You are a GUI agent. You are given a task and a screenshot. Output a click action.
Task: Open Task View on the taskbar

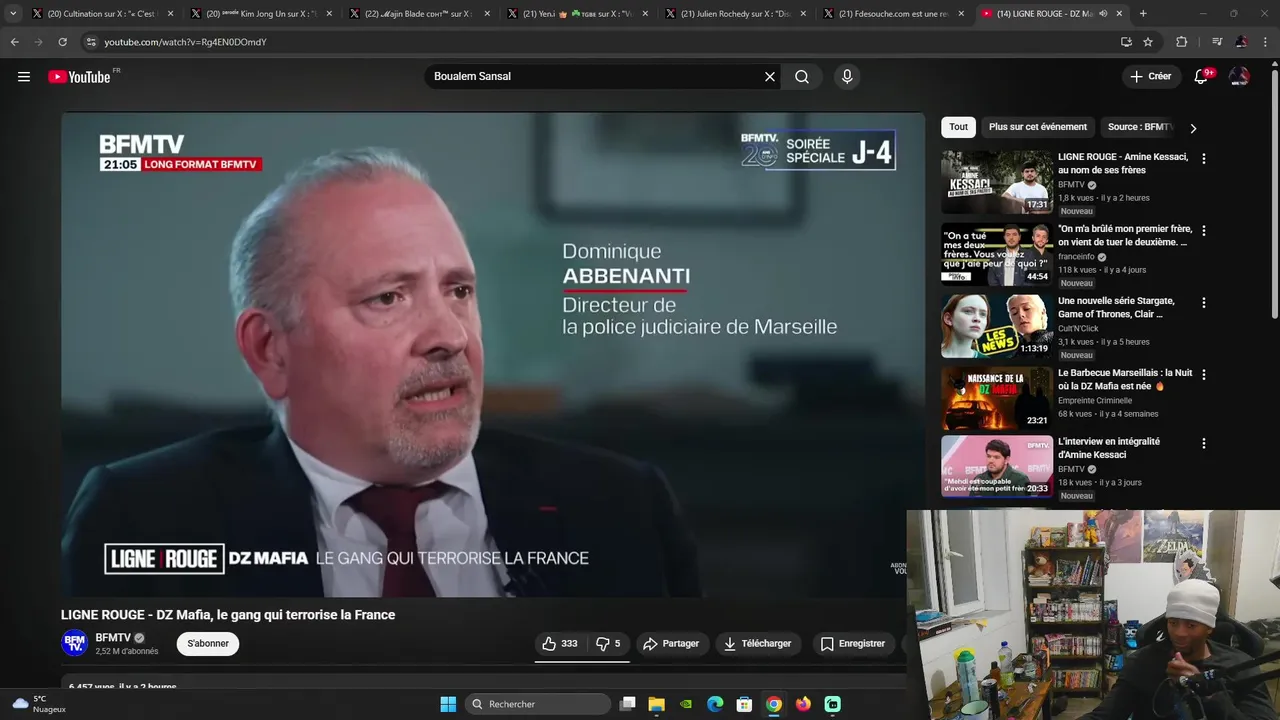(x=628, y=704)
